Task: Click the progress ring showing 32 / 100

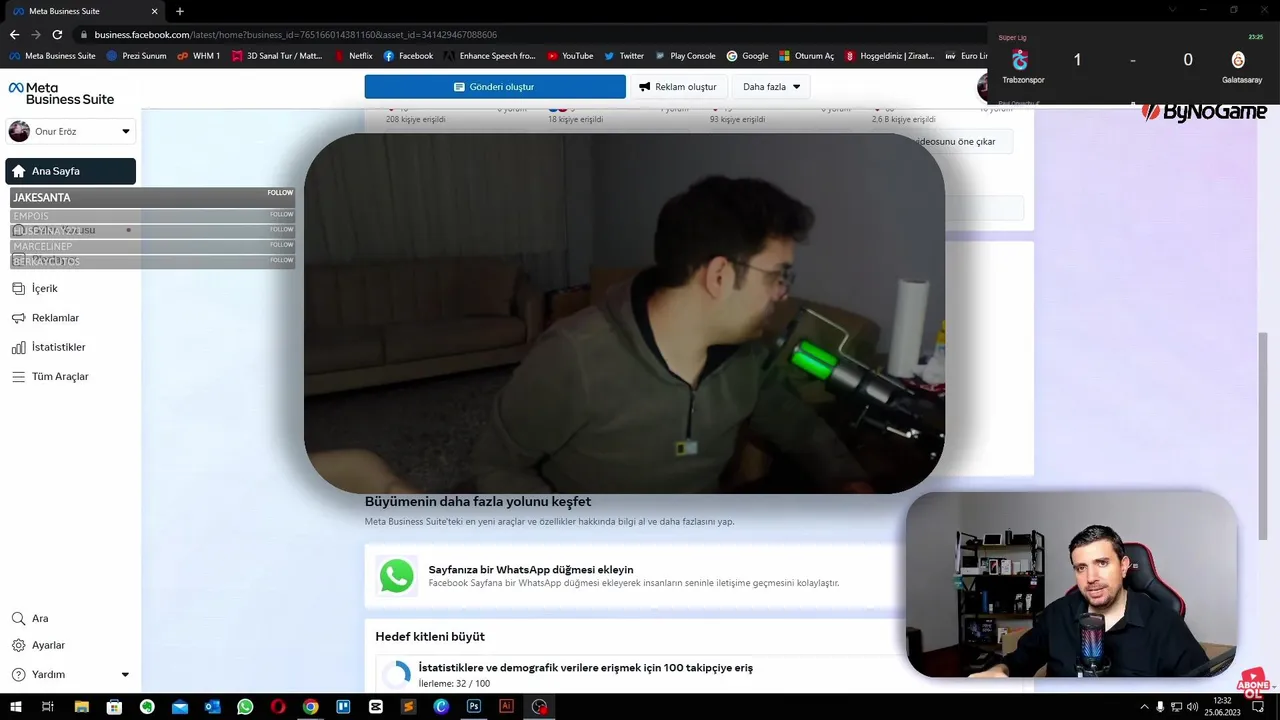Action: tap(397, 675)
